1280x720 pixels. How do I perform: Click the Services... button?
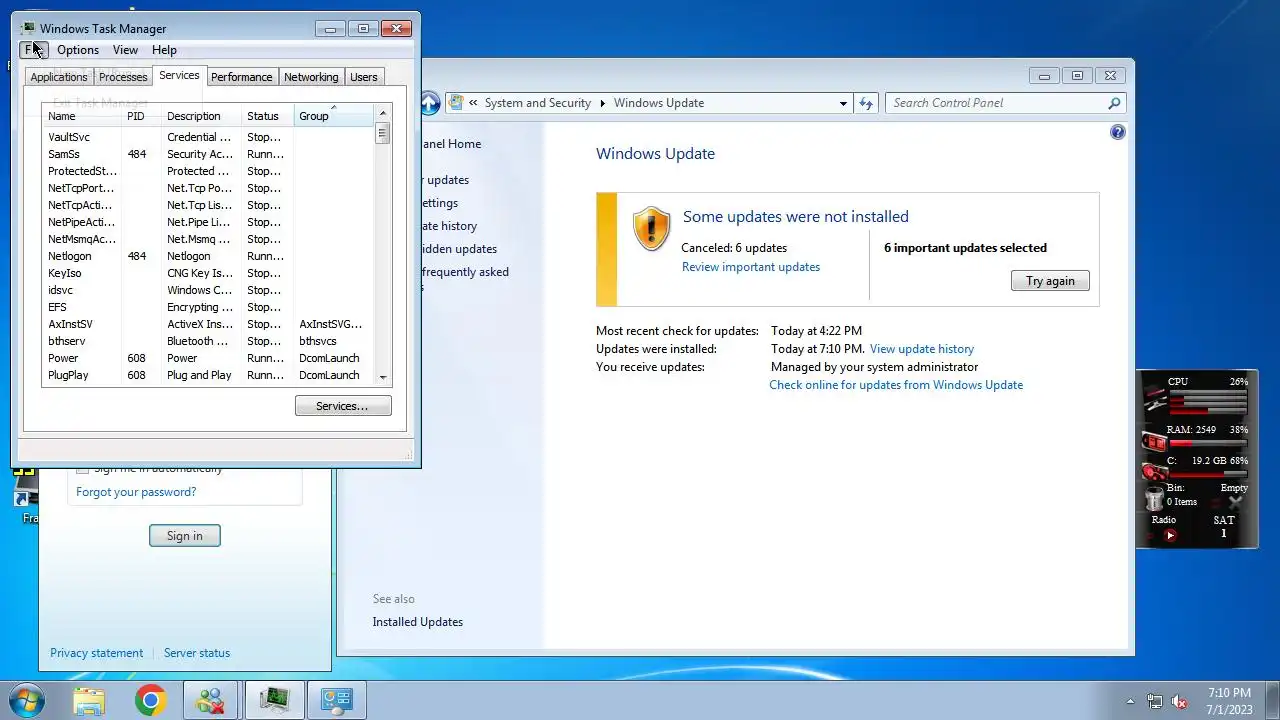[x=343, y=406]
